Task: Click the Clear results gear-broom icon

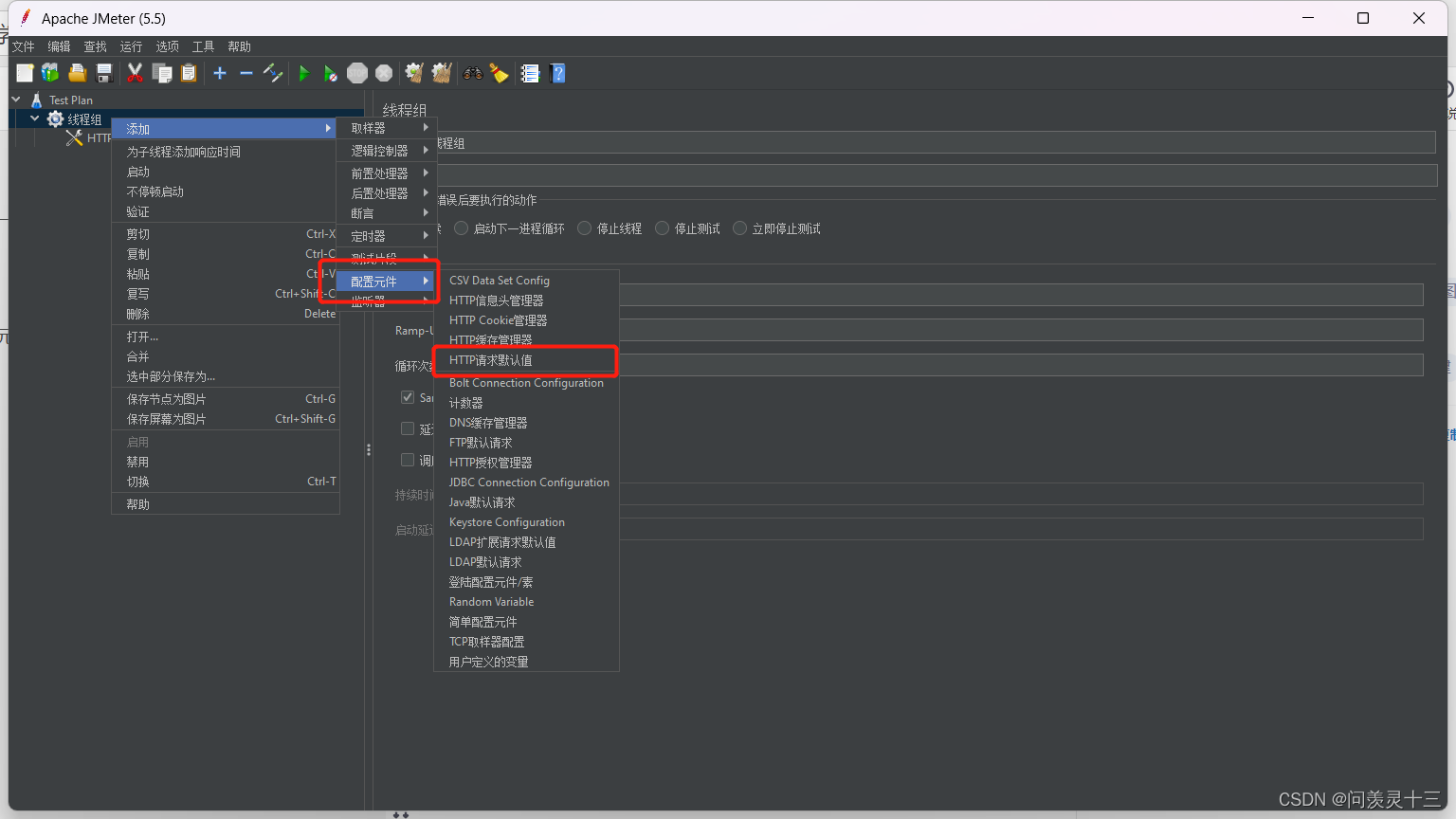Action: 414,73
